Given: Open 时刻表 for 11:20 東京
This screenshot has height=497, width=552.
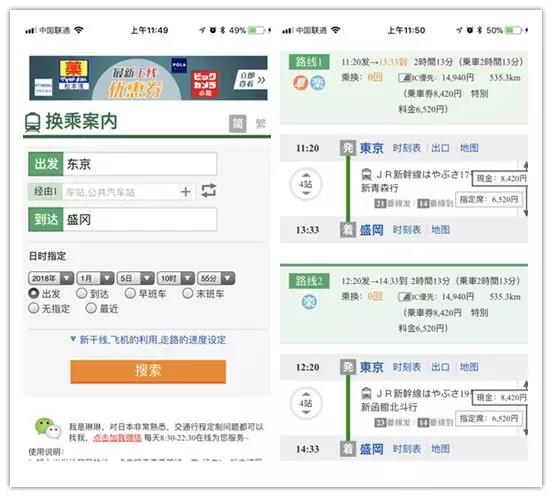Looking at the screenshot, I should 407,148.
